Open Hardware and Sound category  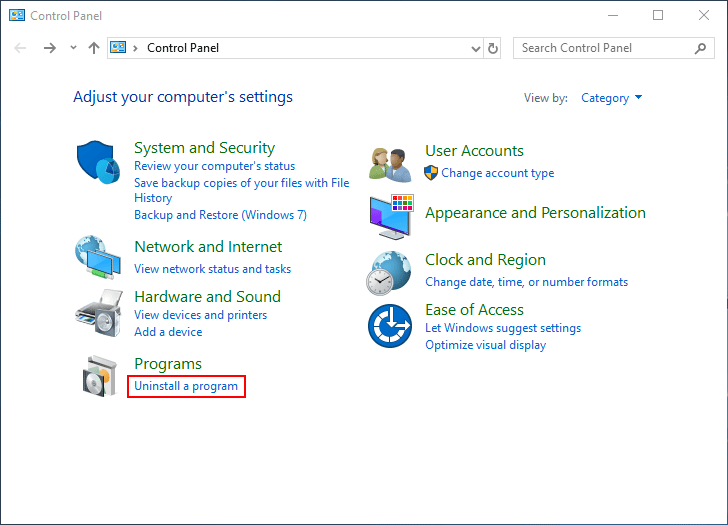coord(207,297)
